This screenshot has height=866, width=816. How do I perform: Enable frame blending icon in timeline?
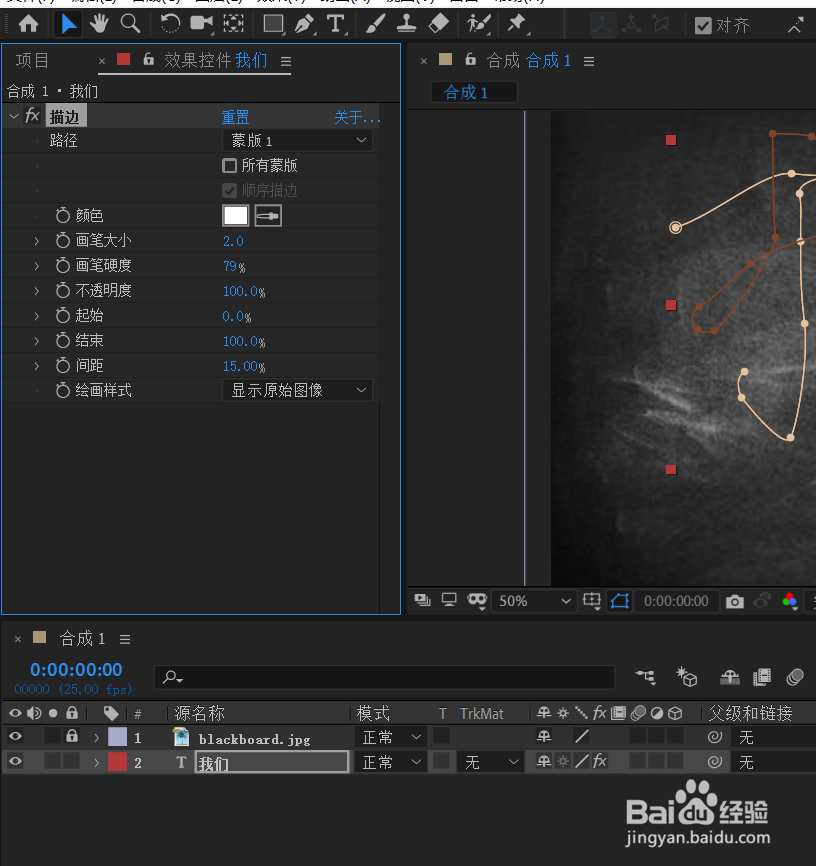[762, 677]
